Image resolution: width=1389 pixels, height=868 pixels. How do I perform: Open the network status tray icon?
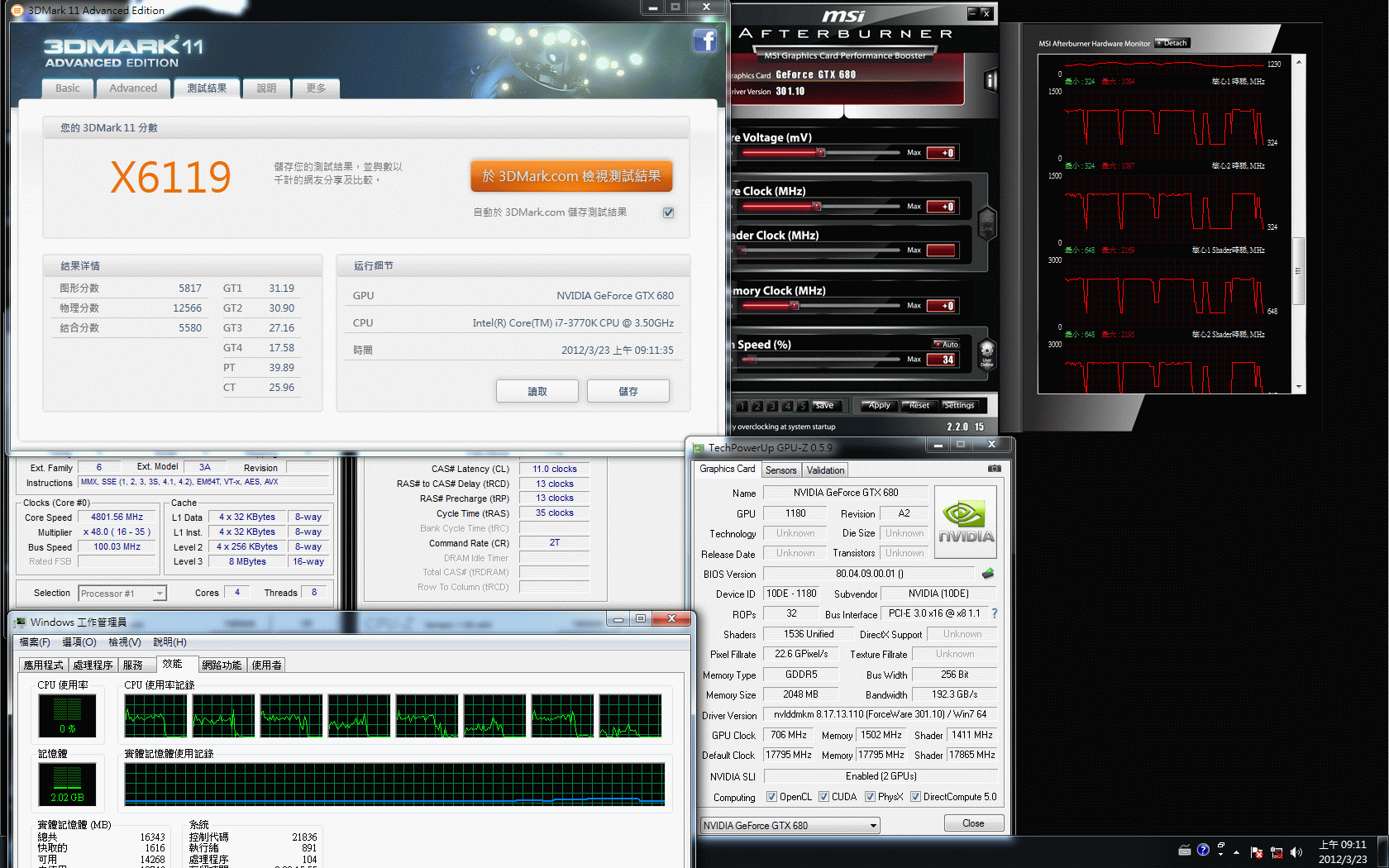1277,852
